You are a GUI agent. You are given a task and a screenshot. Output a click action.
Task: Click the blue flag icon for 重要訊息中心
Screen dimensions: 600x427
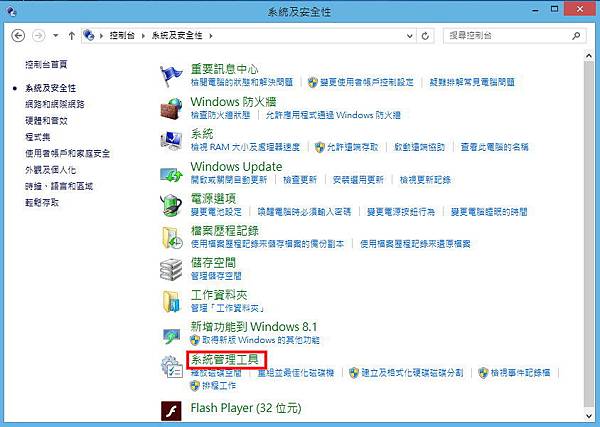[171, 76]
